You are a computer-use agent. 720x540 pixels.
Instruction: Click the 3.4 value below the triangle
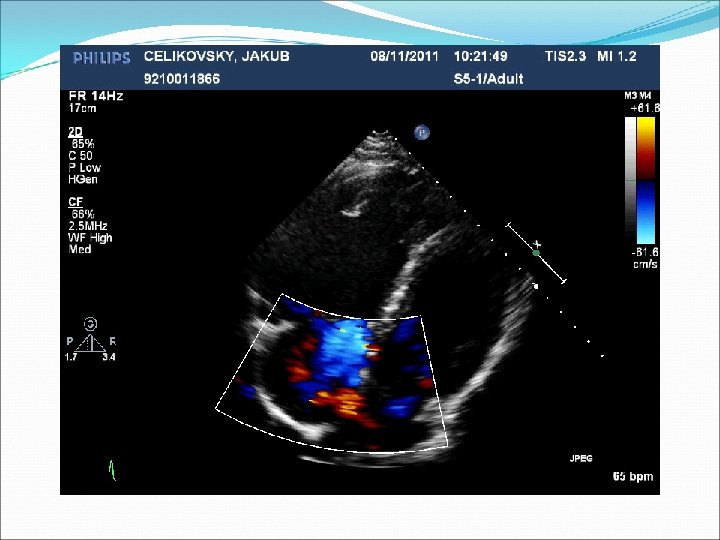pyautogui.click(x=108, y=357)
